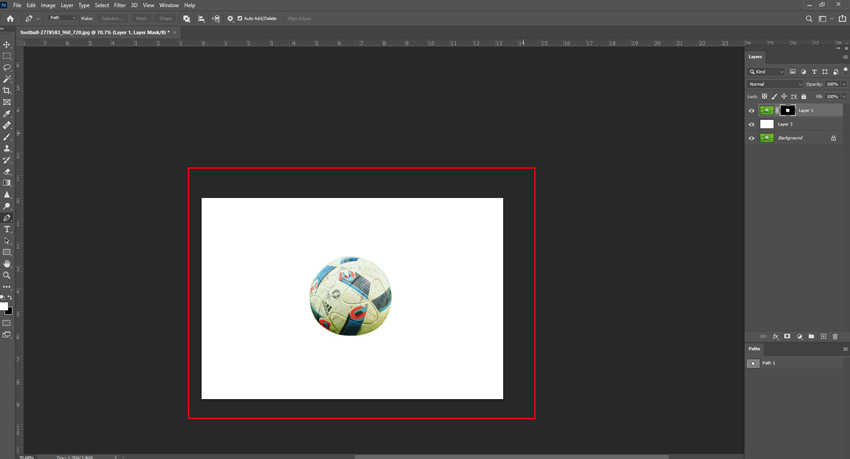Select the History Brush tool
The height and width of the screenshot is (459, 850).
[7, 160]
